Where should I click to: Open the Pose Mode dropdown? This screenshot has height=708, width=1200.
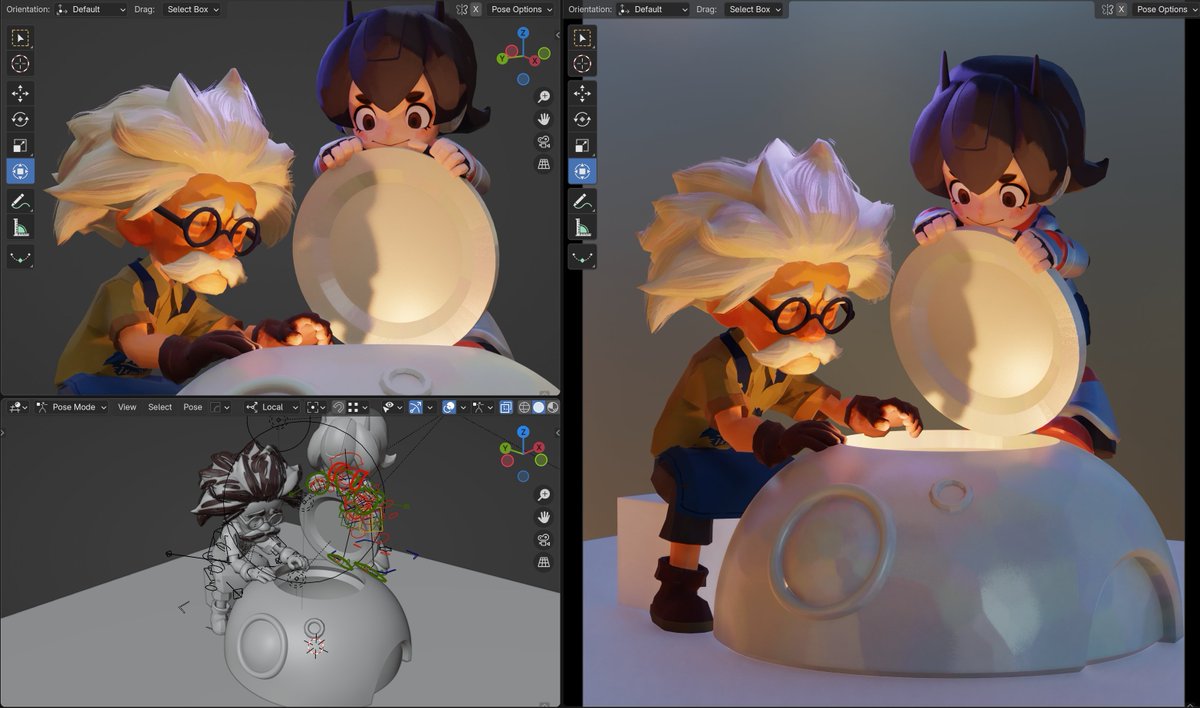coord(71,407)
